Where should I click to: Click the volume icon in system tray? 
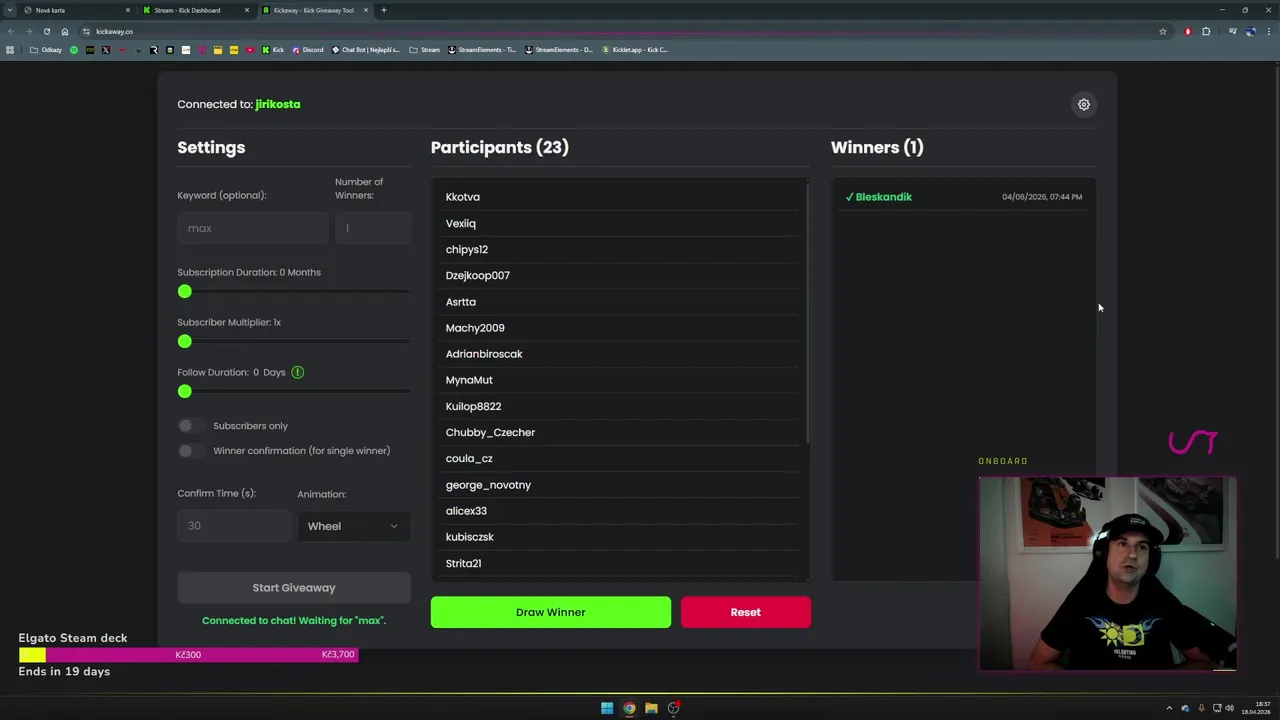coord(1230,708)
